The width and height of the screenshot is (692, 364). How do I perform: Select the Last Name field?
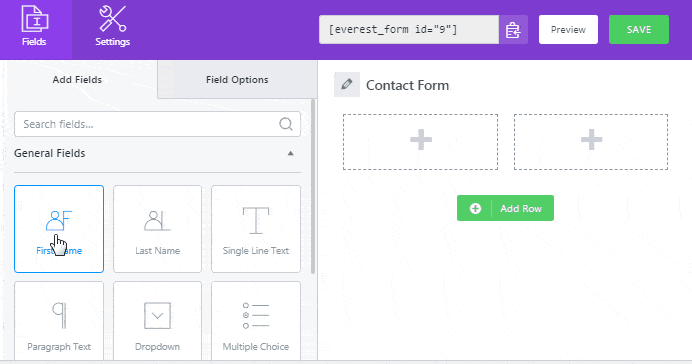(x=157, y=229)
